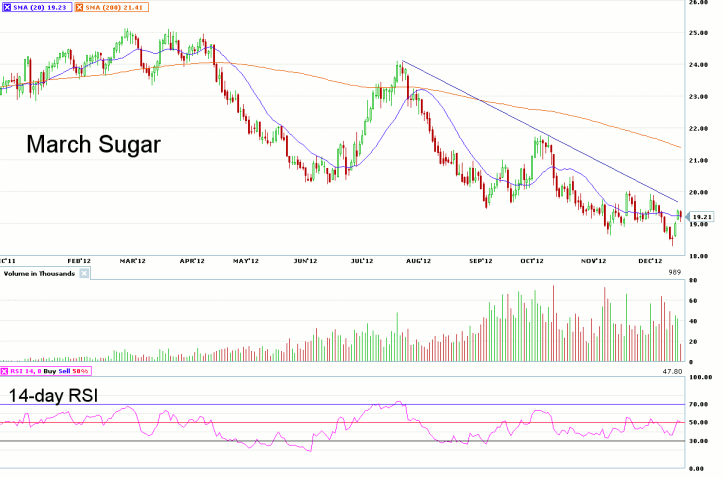Remove the SMA (200) indicator with its X
Screen dimensions: 725x478
84,6
